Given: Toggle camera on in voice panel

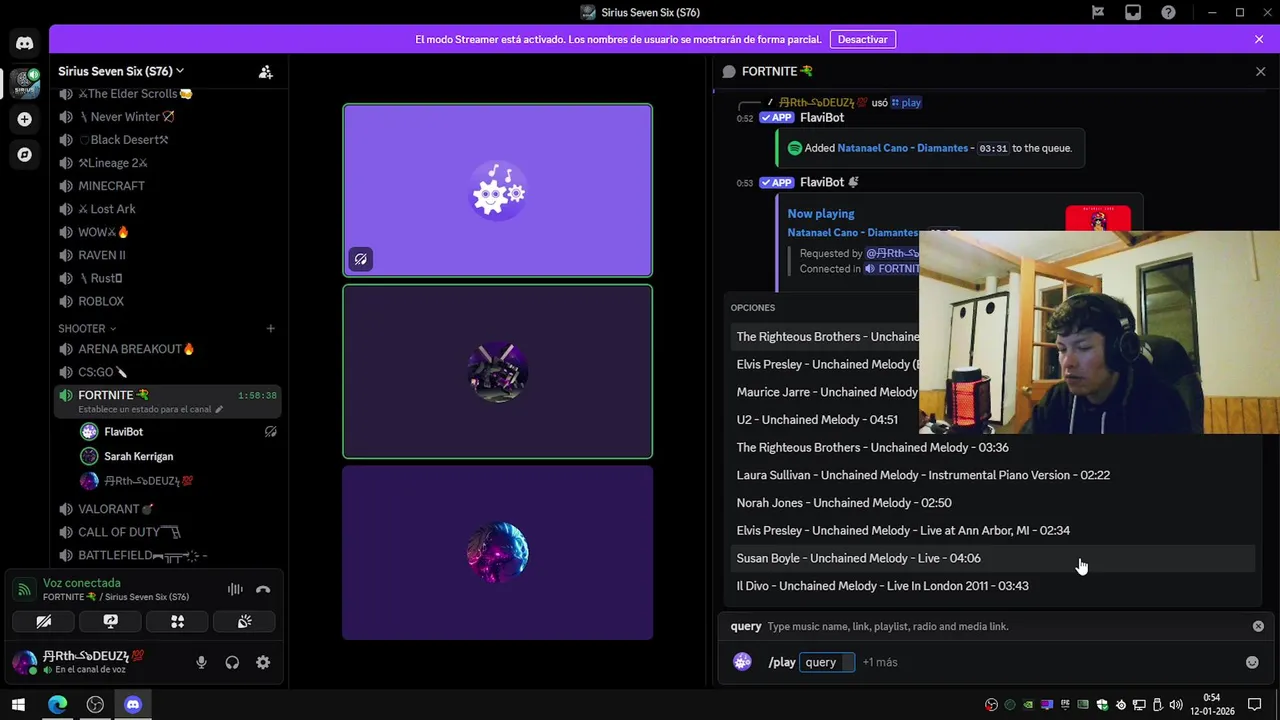Looking at the screenshot, I should 44,622.
